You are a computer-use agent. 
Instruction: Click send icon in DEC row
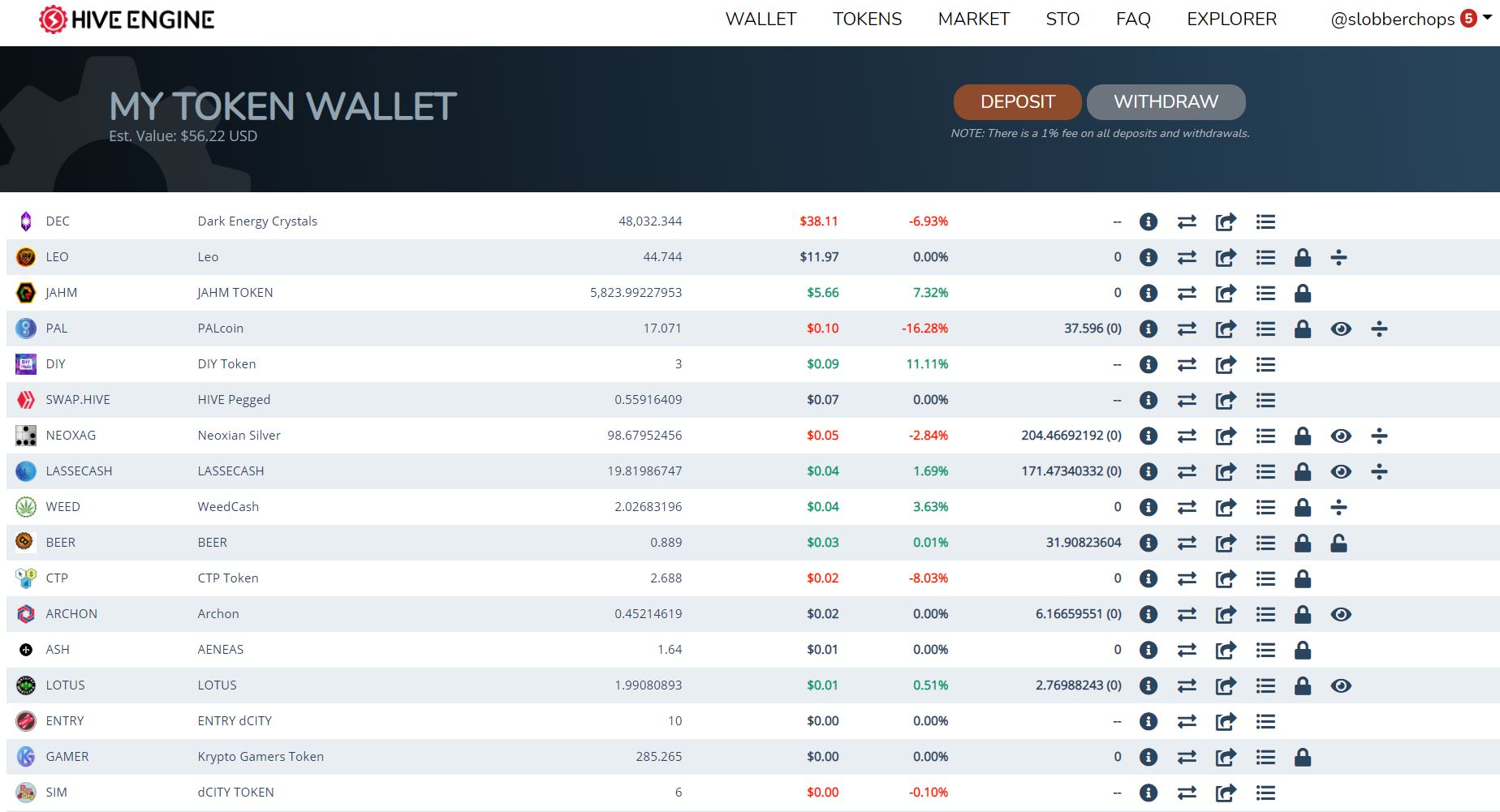pyautogui.click(x=1226, y=221)
